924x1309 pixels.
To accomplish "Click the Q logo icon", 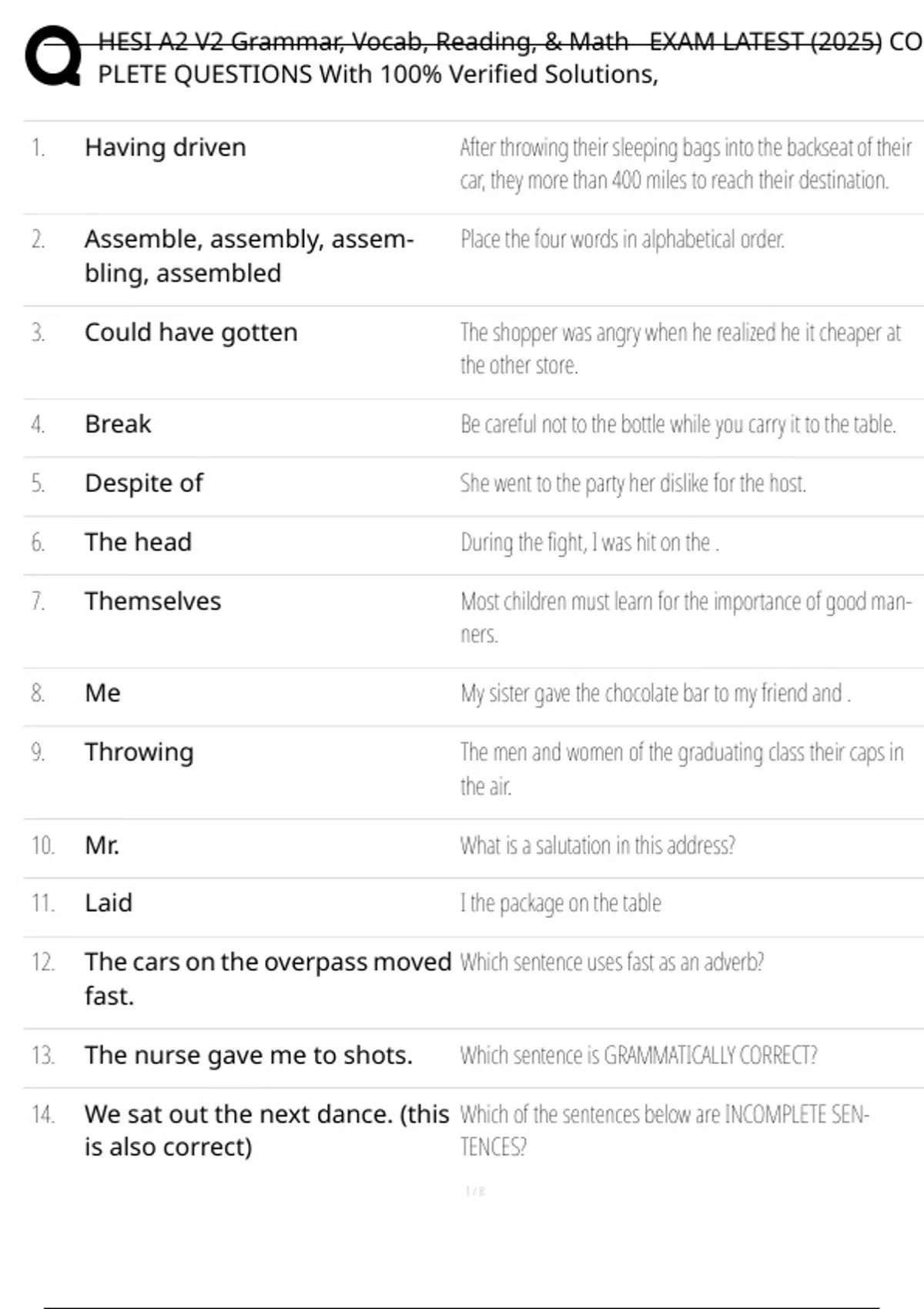I will pos(53,56).
